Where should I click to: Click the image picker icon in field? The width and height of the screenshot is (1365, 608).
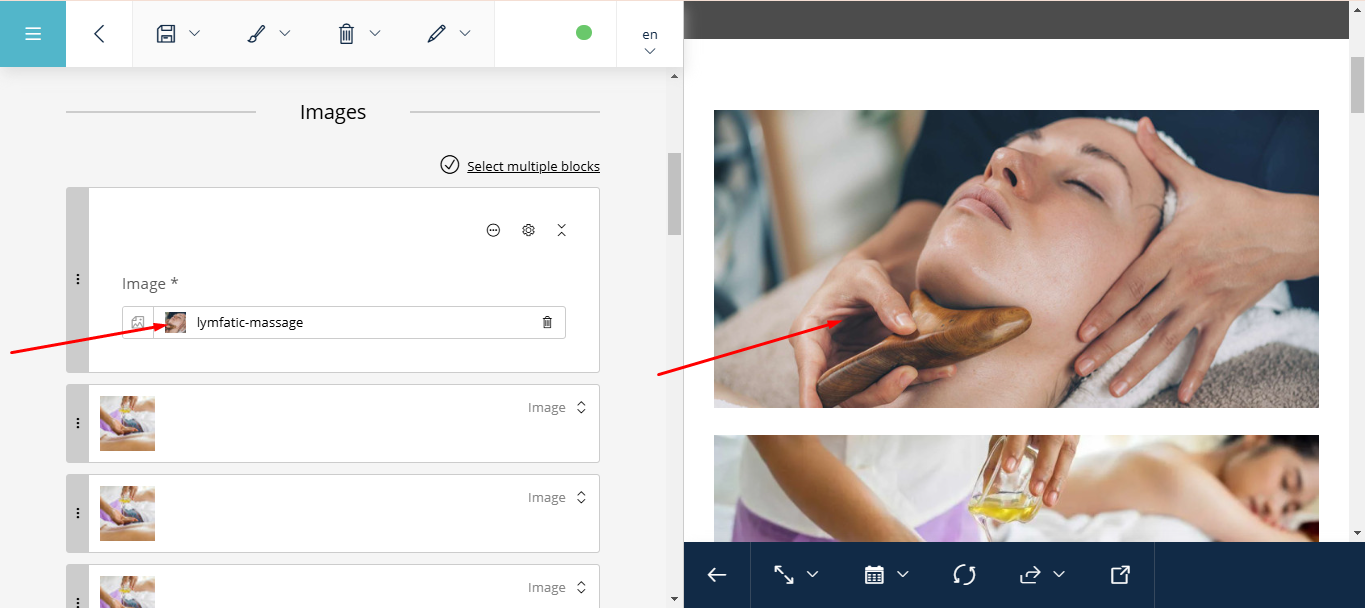pos(138,322)
